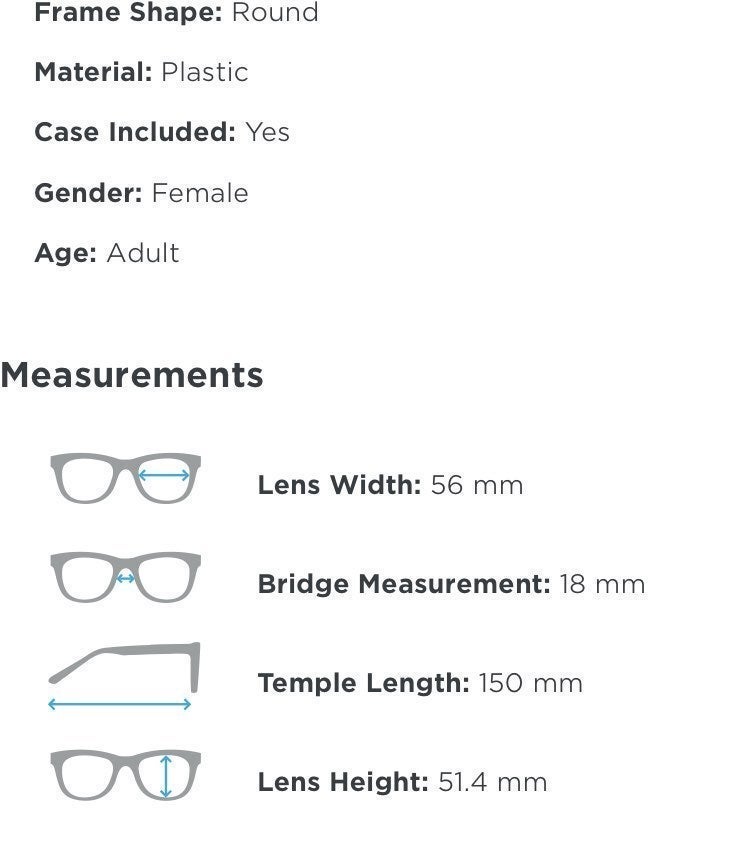Click the long blue arrow under temple arm
741x858 pixels.
120,704
